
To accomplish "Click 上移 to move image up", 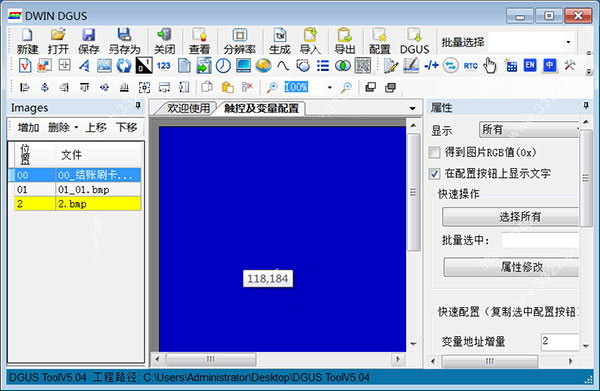I will (x=96, y=127).
